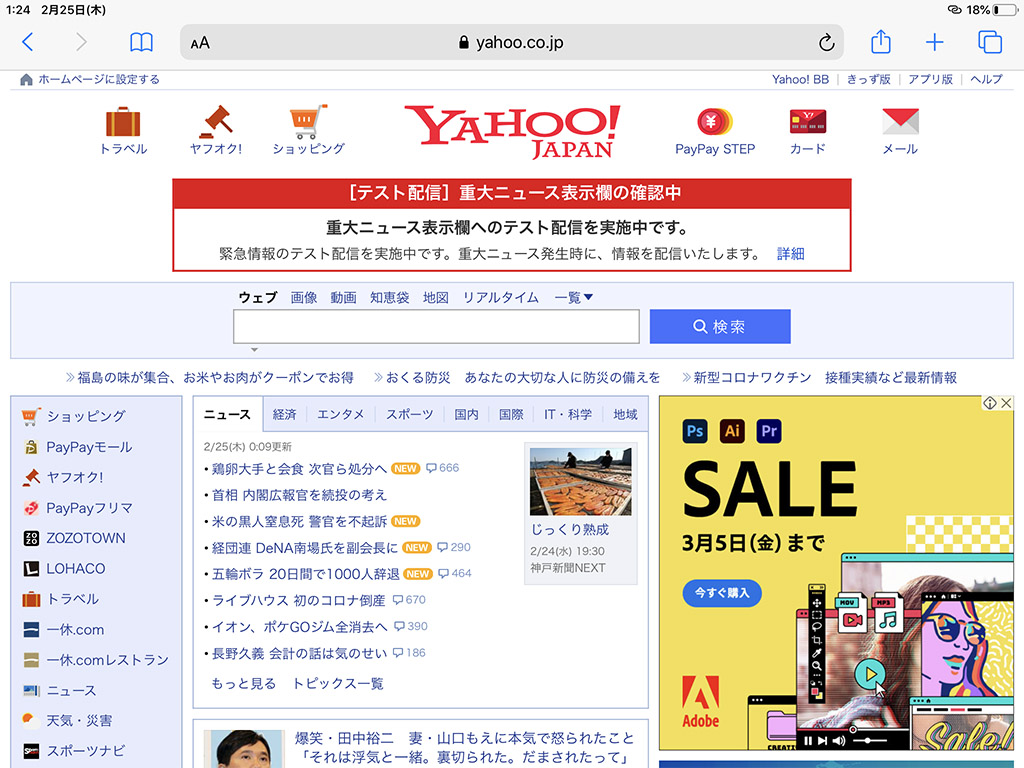Click 今すぐ購入 button in Adobe ad
Screen dimensions: 1024x768
click(722, 593)
